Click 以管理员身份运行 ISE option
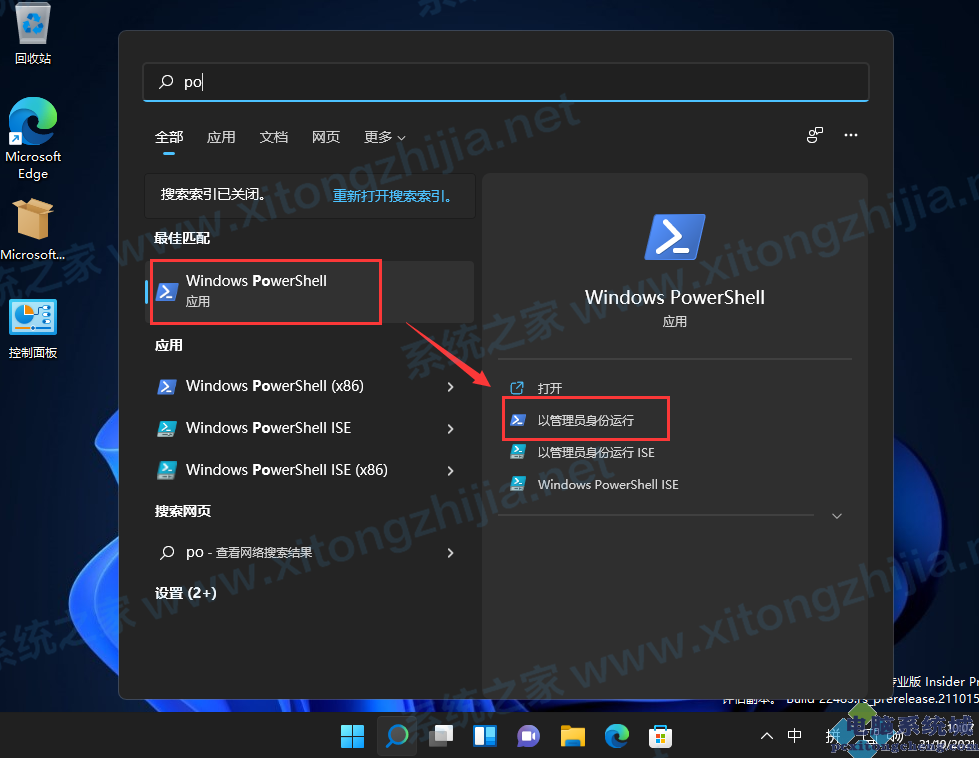979x758 pixels. 596,453
